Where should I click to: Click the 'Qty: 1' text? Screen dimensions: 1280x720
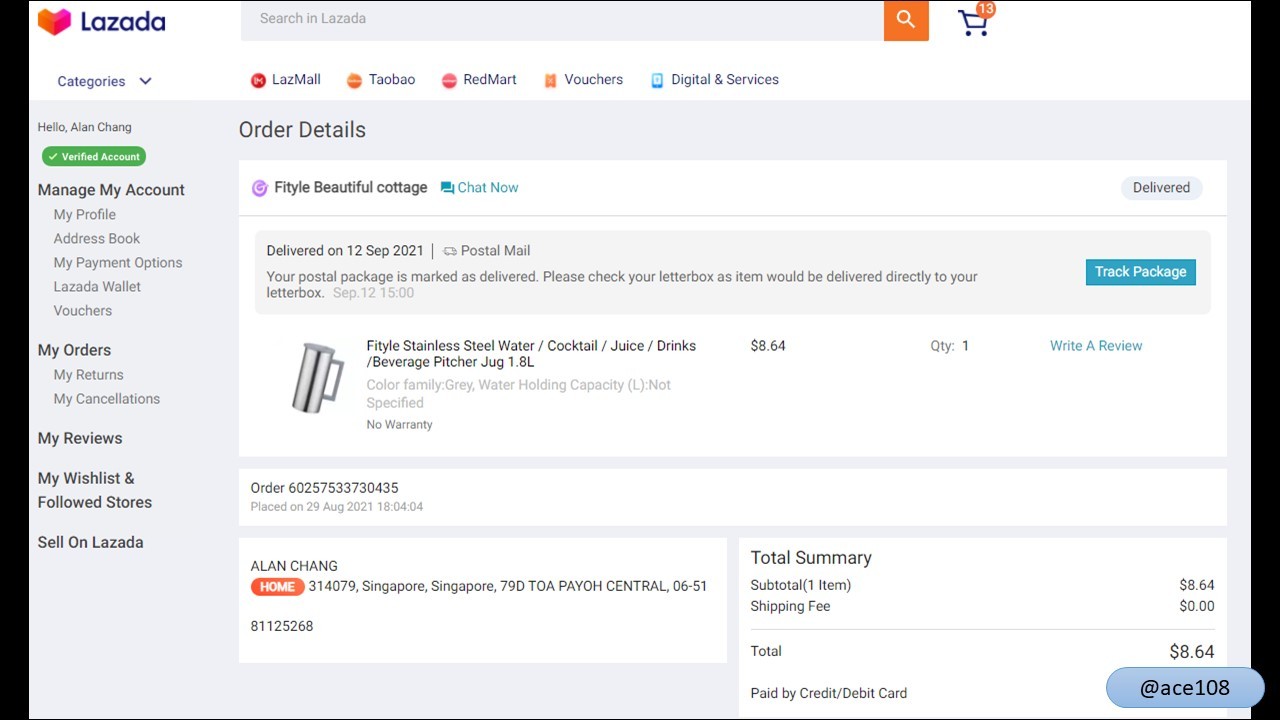pyautogui.click(x=950, y=346)
